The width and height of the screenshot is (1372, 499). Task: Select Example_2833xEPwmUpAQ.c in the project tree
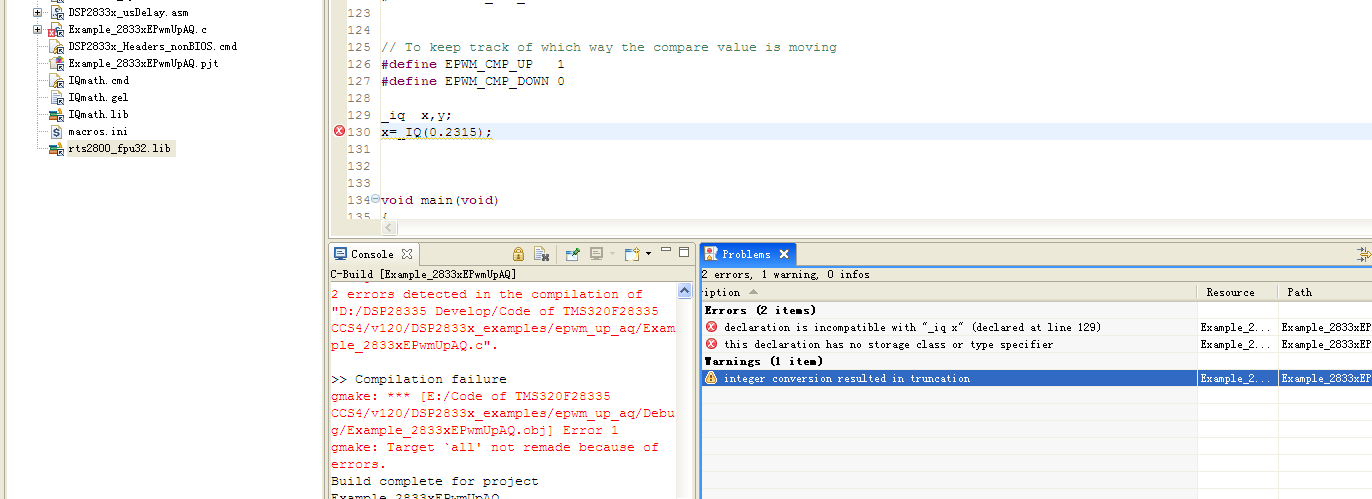138,30
